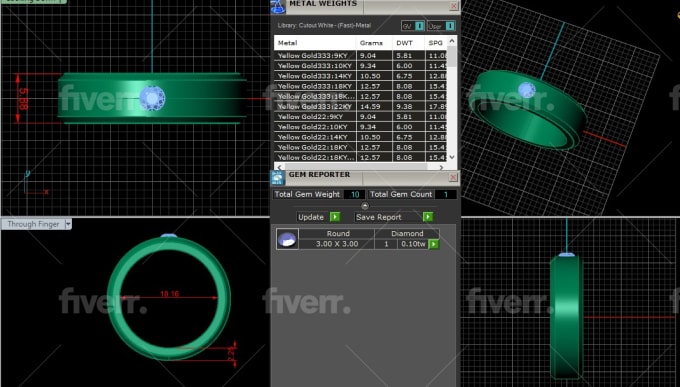Select the ring in the side view
This screenshot has width=680, height=387.
pos(566,317)
